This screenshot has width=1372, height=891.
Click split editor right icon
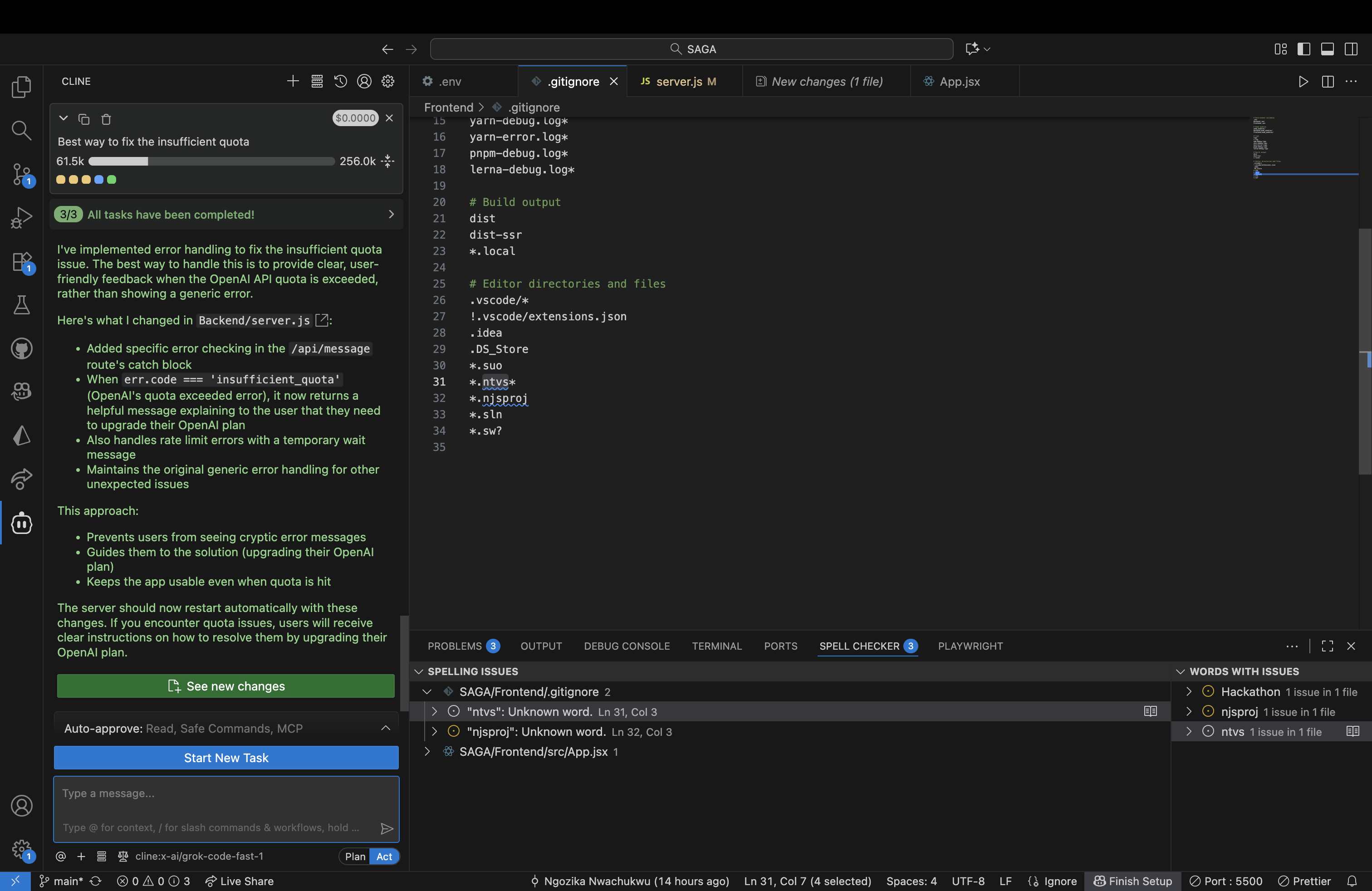[1328, 81]
